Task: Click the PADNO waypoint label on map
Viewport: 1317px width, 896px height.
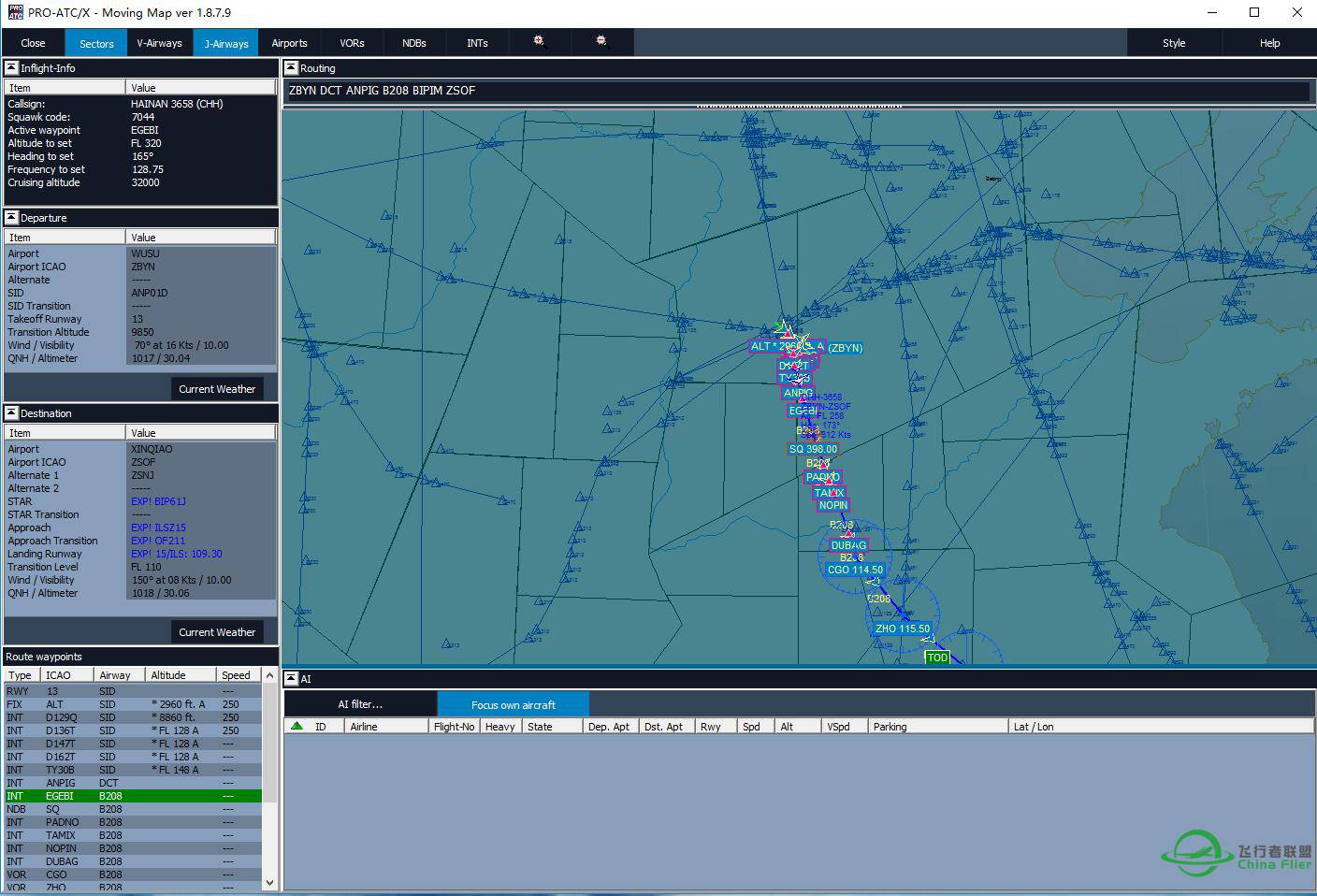Action: [x=823, y=477]
